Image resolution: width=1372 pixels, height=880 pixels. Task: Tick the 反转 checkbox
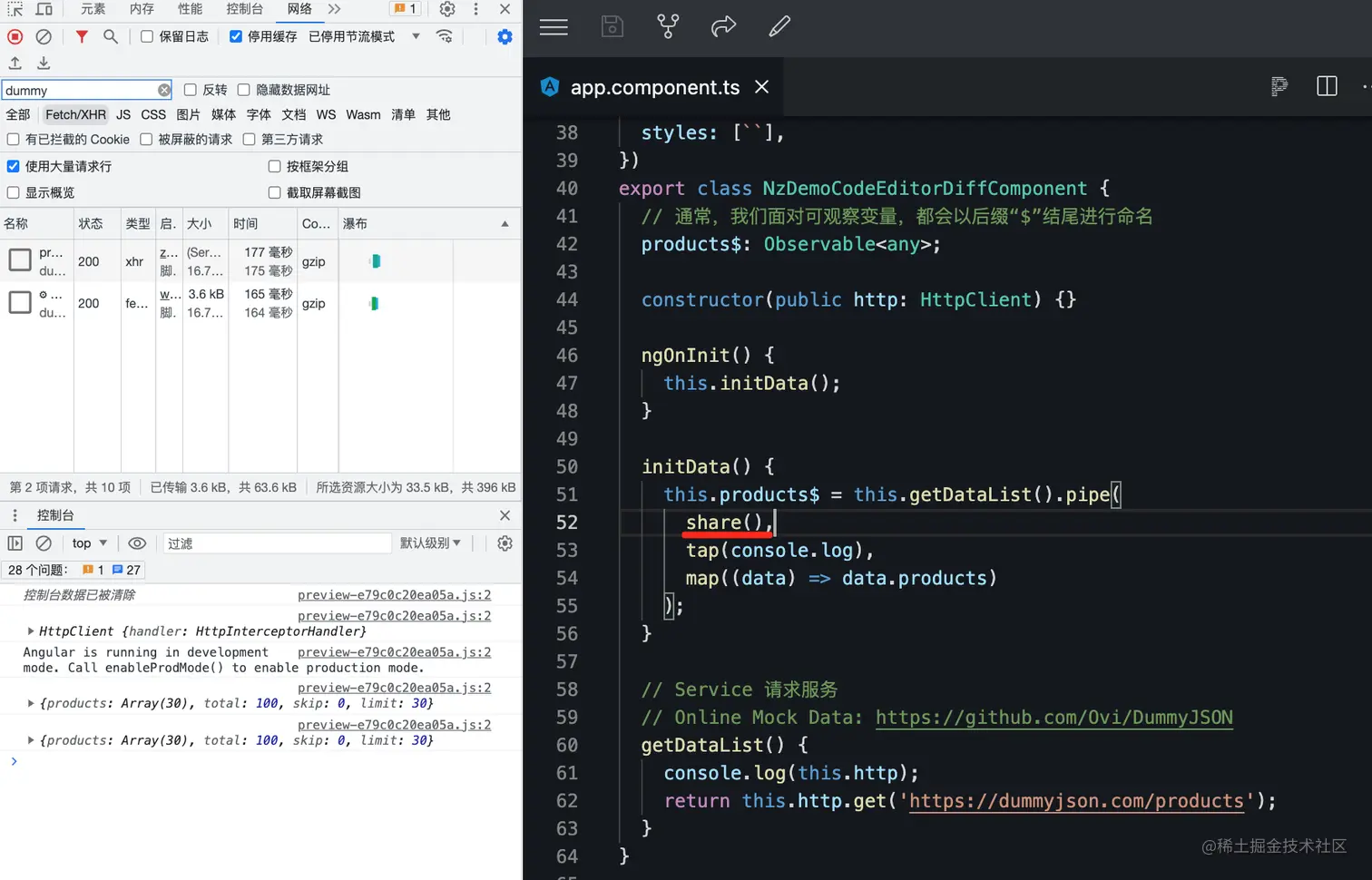pyautogui.click(x=191, y=90)
